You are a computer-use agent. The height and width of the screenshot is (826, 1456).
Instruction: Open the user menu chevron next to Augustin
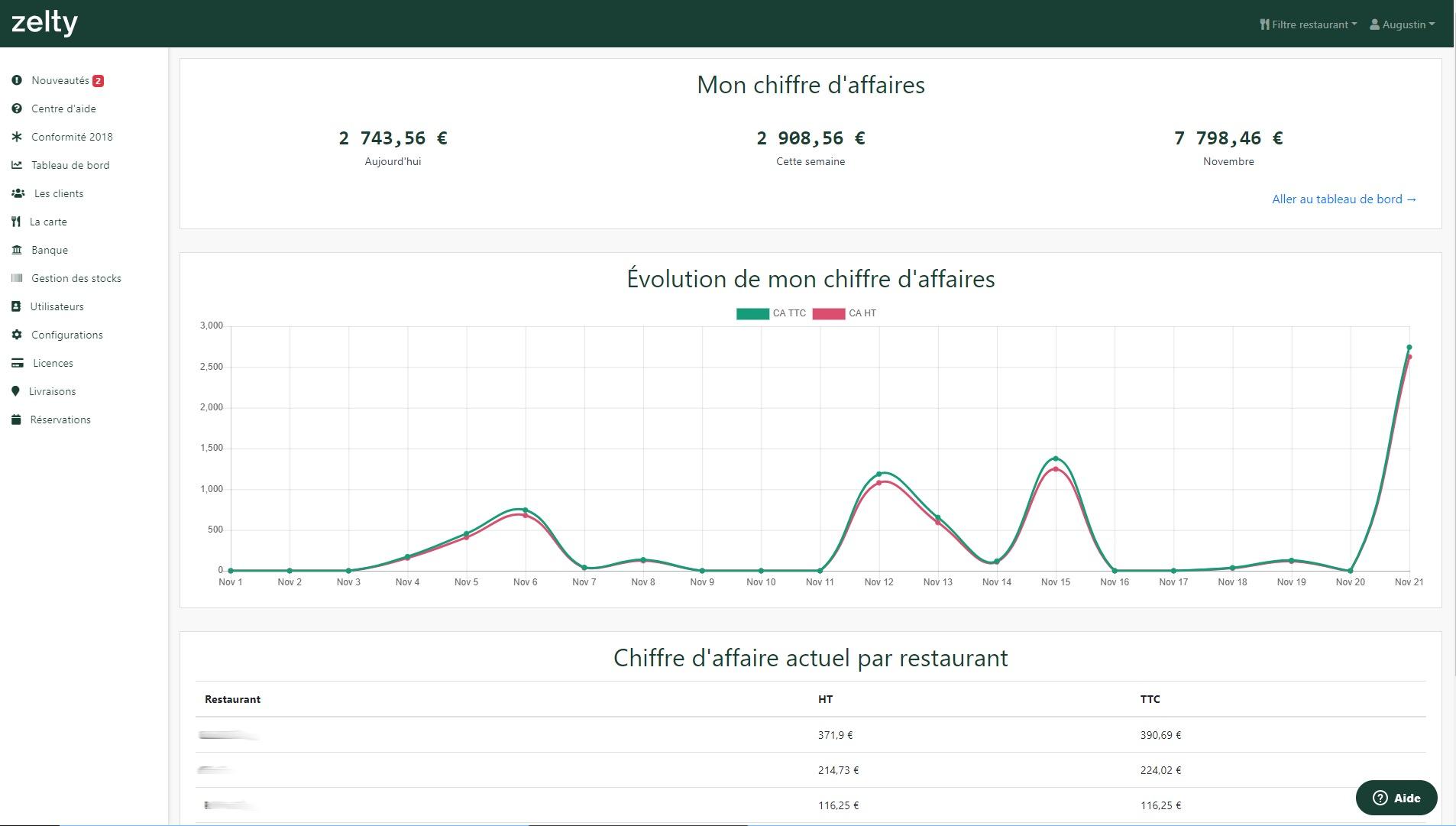pyautogui.click(x=1433, y=24)
